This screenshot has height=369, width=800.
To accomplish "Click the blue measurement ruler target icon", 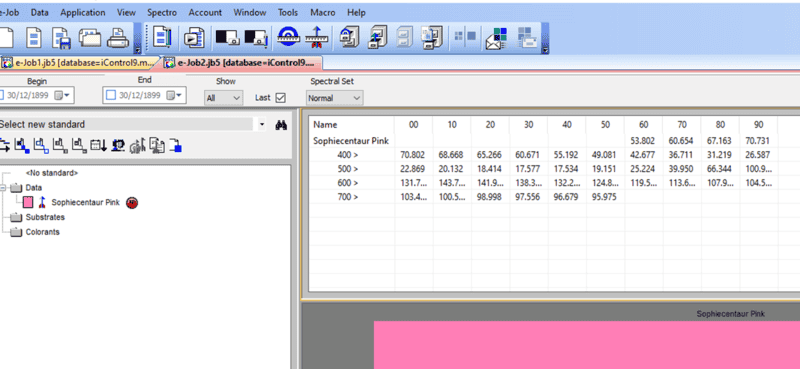I will (x=288, y=37).
